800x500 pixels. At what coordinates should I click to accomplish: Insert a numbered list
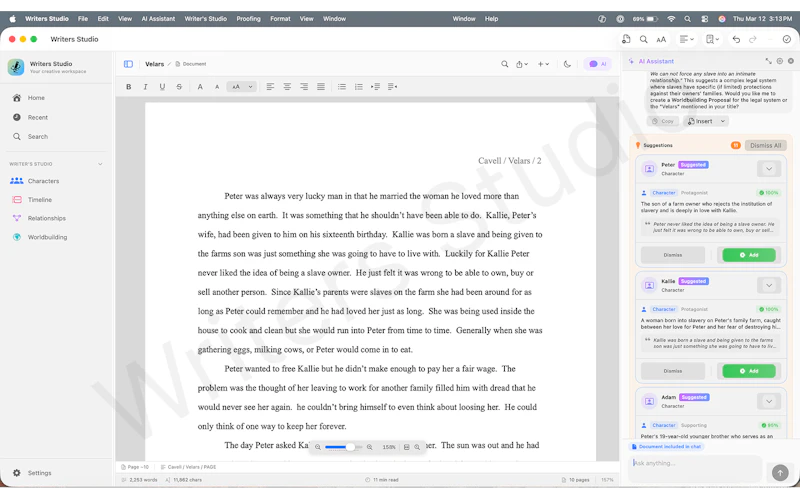pos(359,87)
